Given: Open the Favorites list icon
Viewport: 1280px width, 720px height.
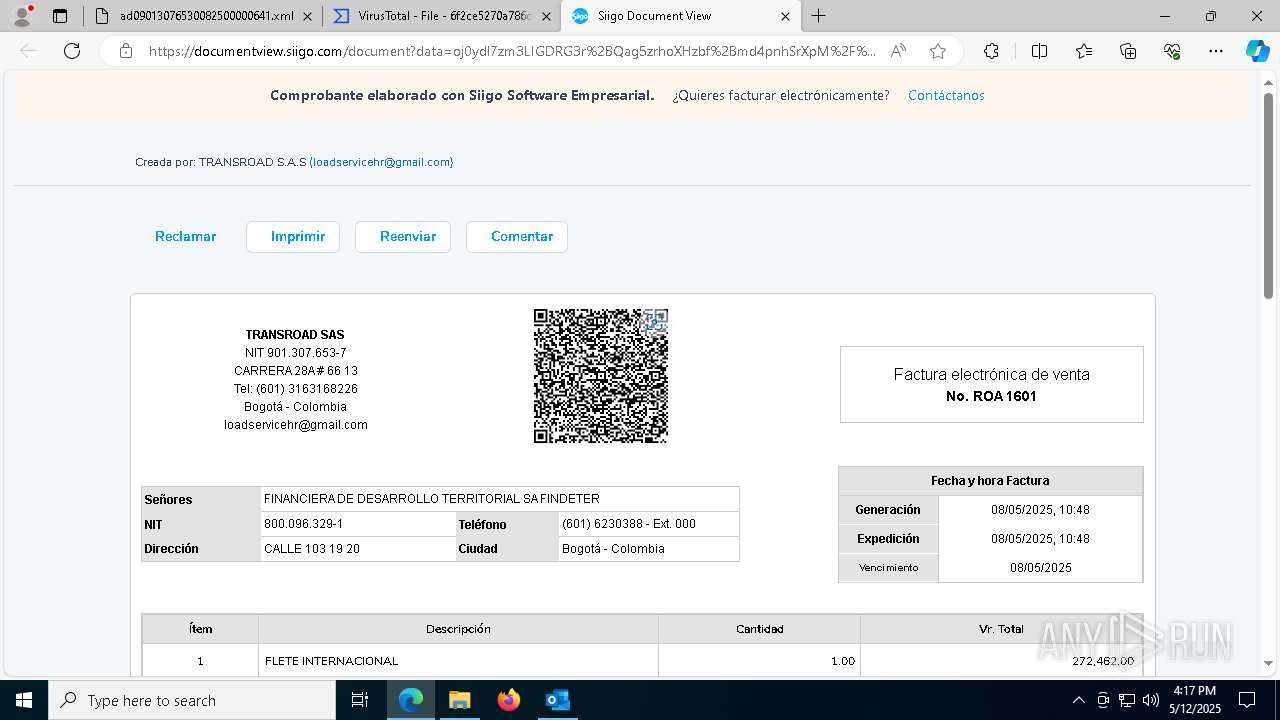Looking at the screenshot, I should [1084, 51].
